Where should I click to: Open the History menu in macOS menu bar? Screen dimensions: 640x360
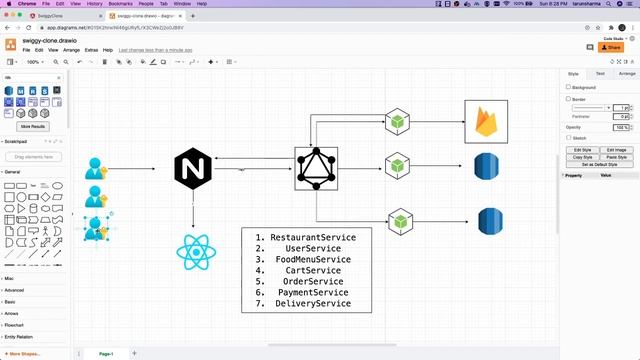click(x=94, y=4)
